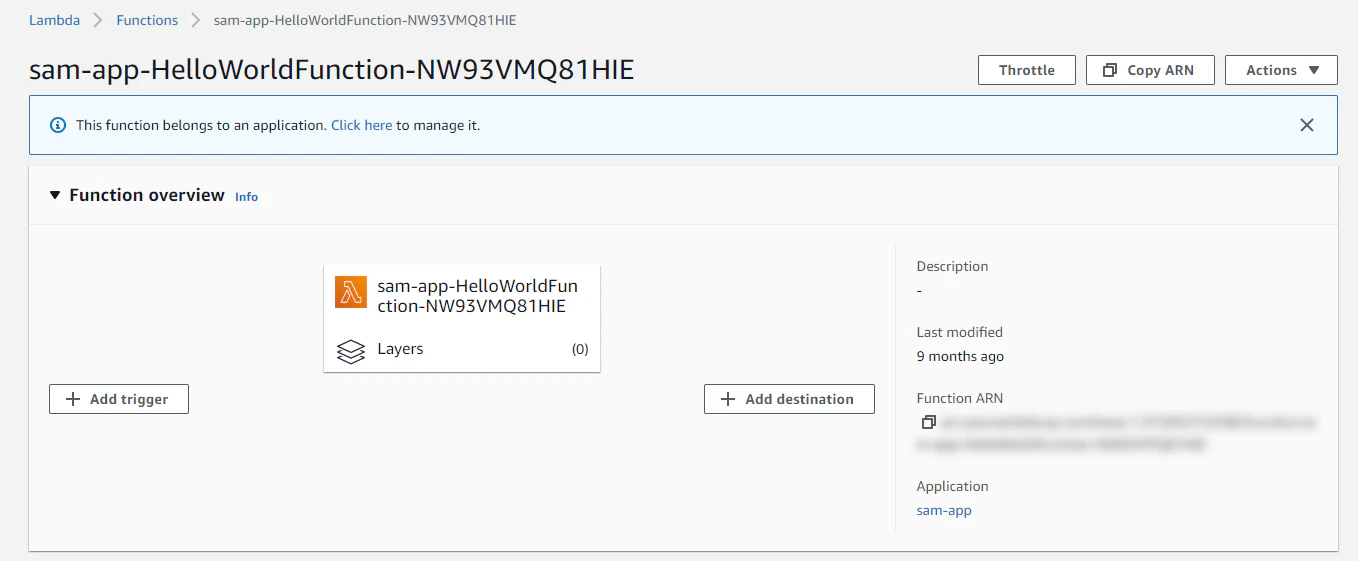This screenshot has width=1358, height=561.
Task: Select the sam-app-HelloWorldFunction name in diagram
Action: coord(477,296)
